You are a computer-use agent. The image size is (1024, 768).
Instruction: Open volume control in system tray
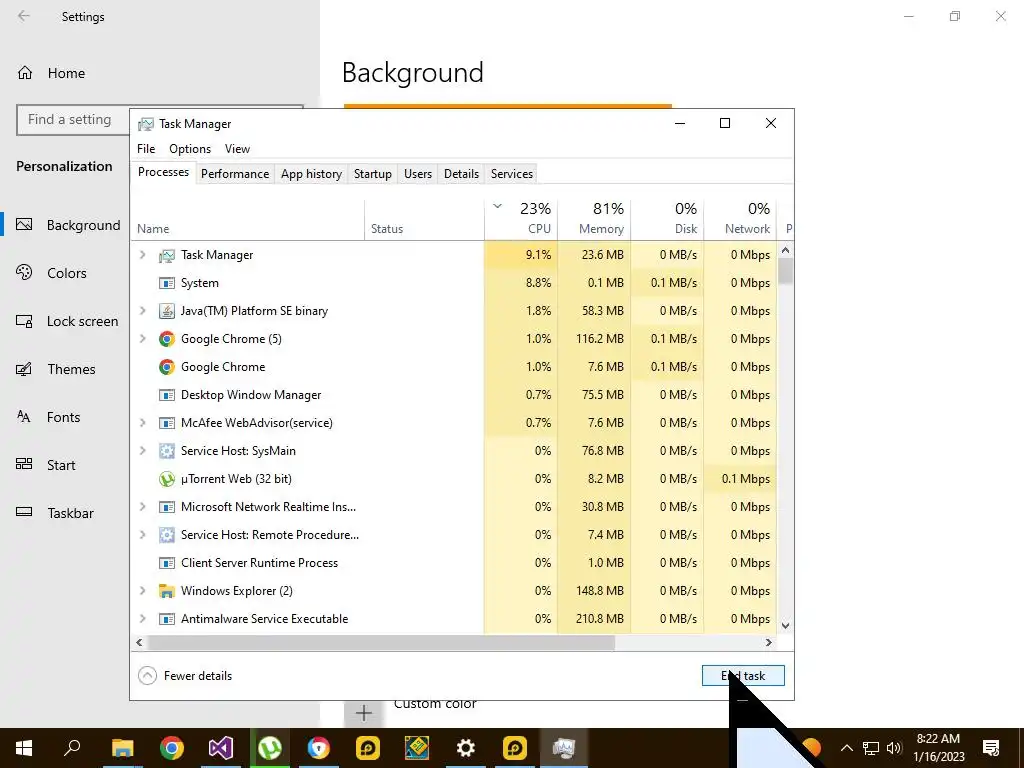[x=894, y=748]
